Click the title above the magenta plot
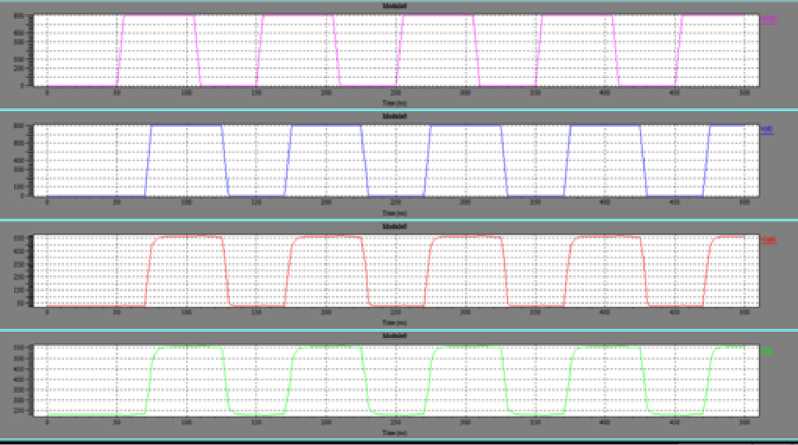 394,6
